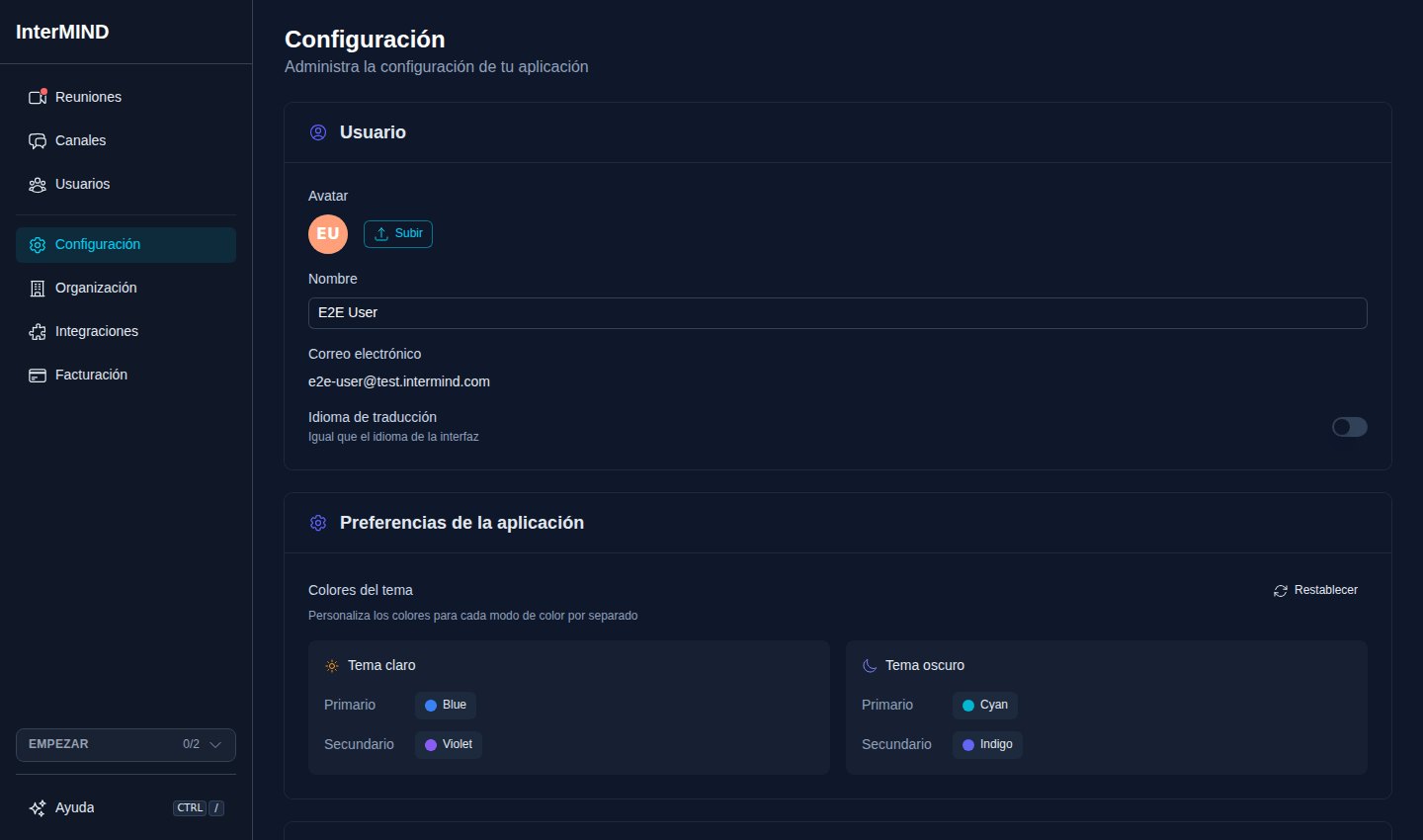Click gear icon beside Preferencias de la aplicación
Screen dimensions: 1423x840
pos(318,523)
